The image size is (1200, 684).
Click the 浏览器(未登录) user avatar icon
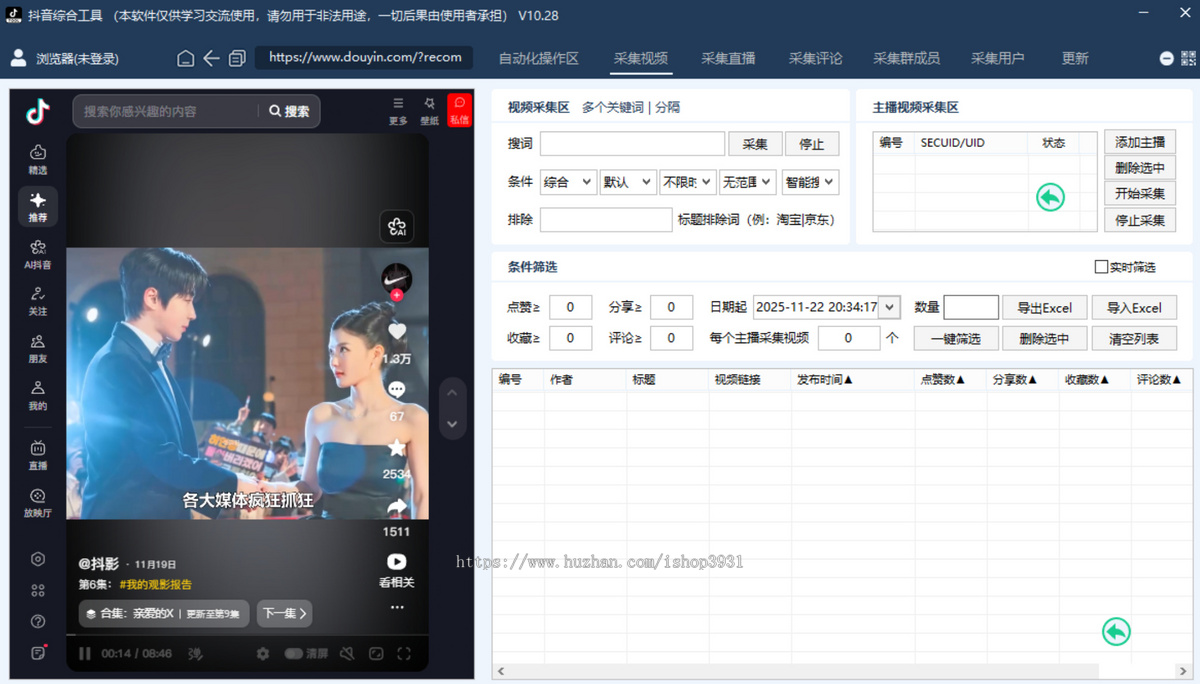(x=18, y=58)
